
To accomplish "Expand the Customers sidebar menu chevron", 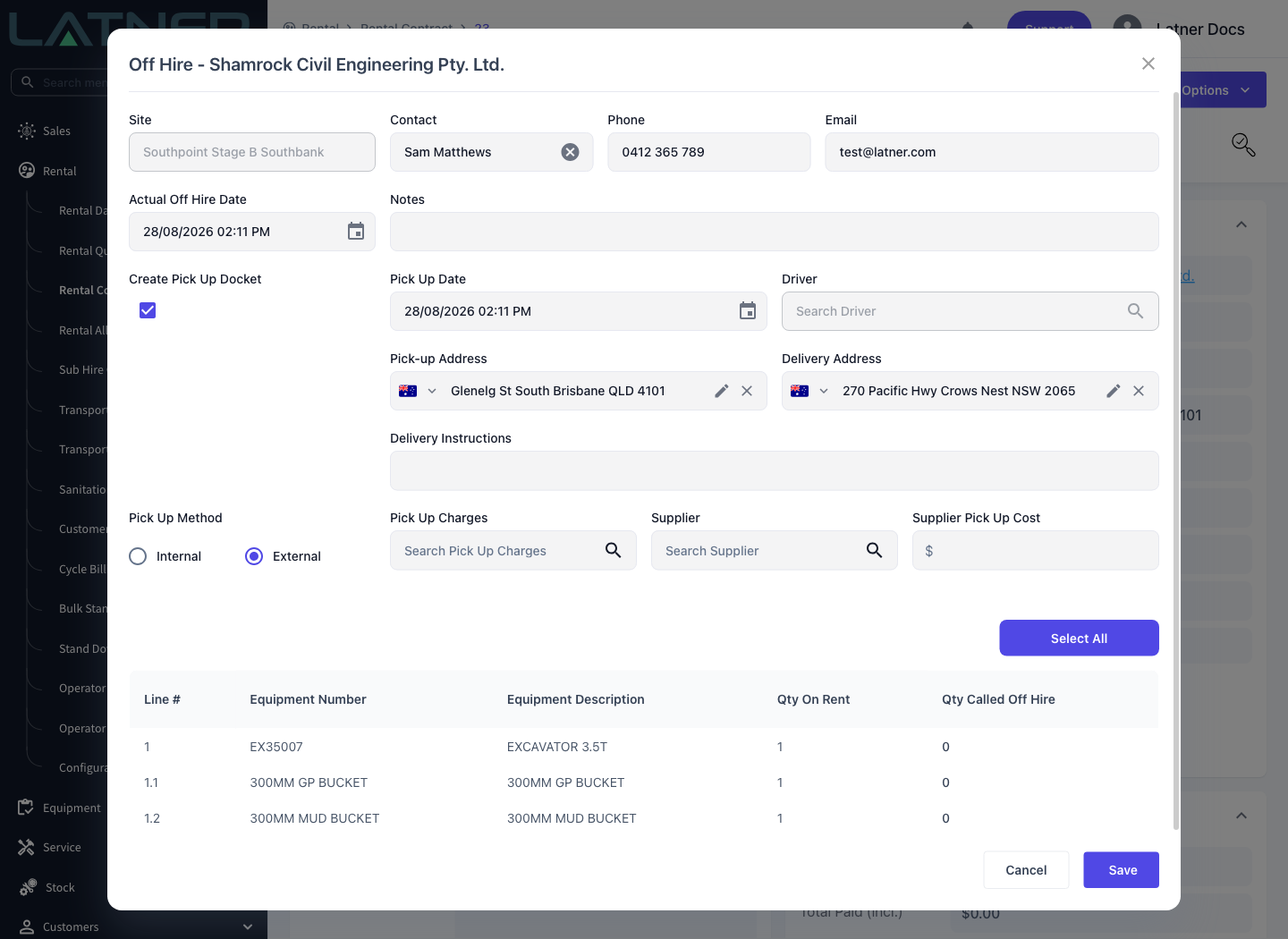I will 248,926.
